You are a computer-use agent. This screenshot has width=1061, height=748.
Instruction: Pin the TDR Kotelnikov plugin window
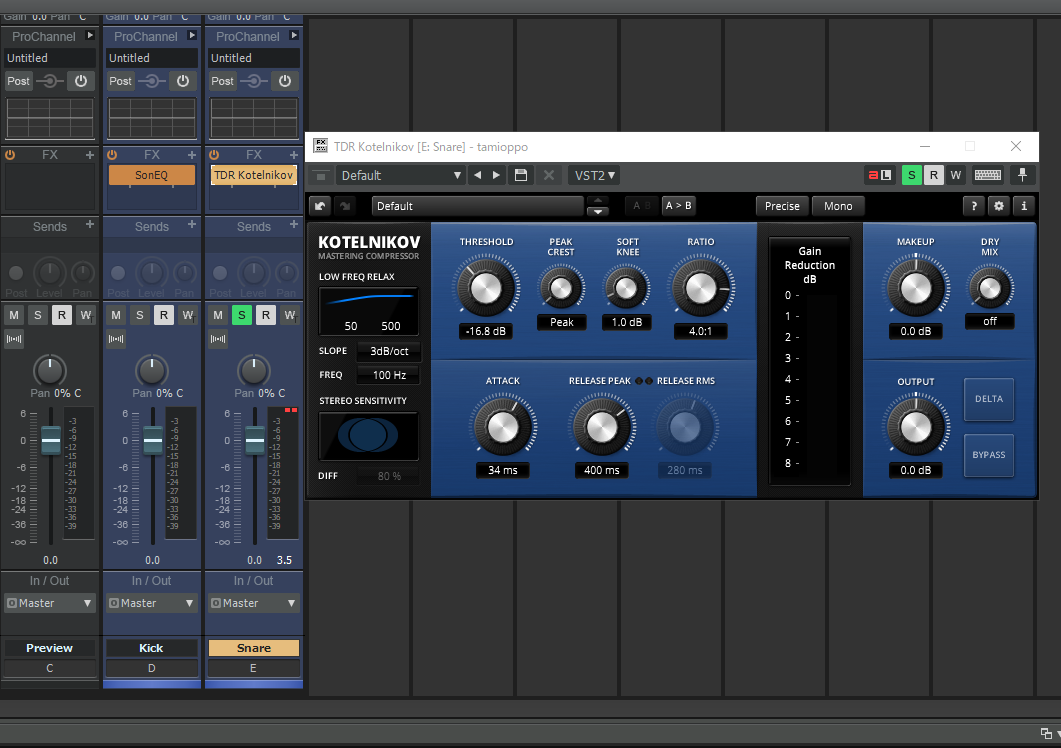click(x=1022, y=175)
